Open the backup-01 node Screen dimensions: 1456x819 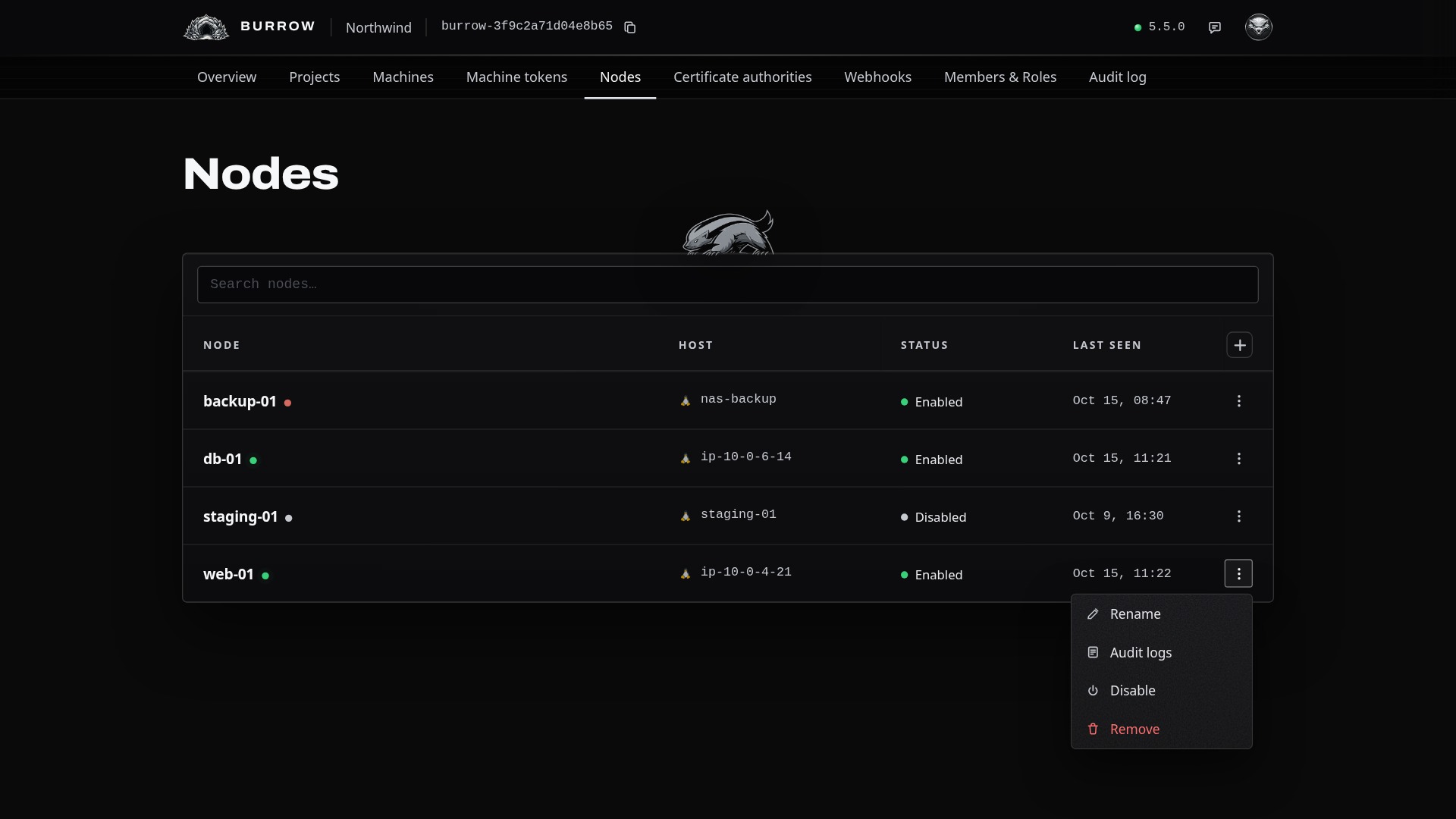[x=240, y=401]
